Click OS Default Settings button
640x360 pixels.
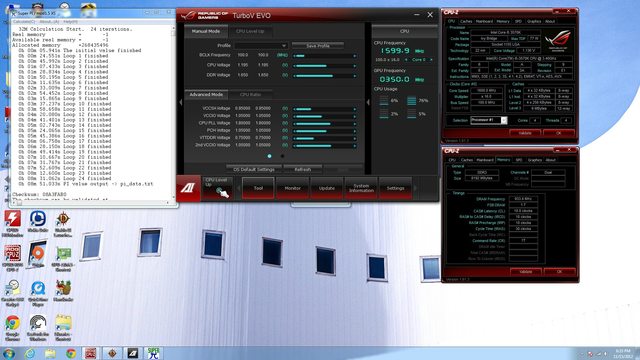(x=253, y=169)
